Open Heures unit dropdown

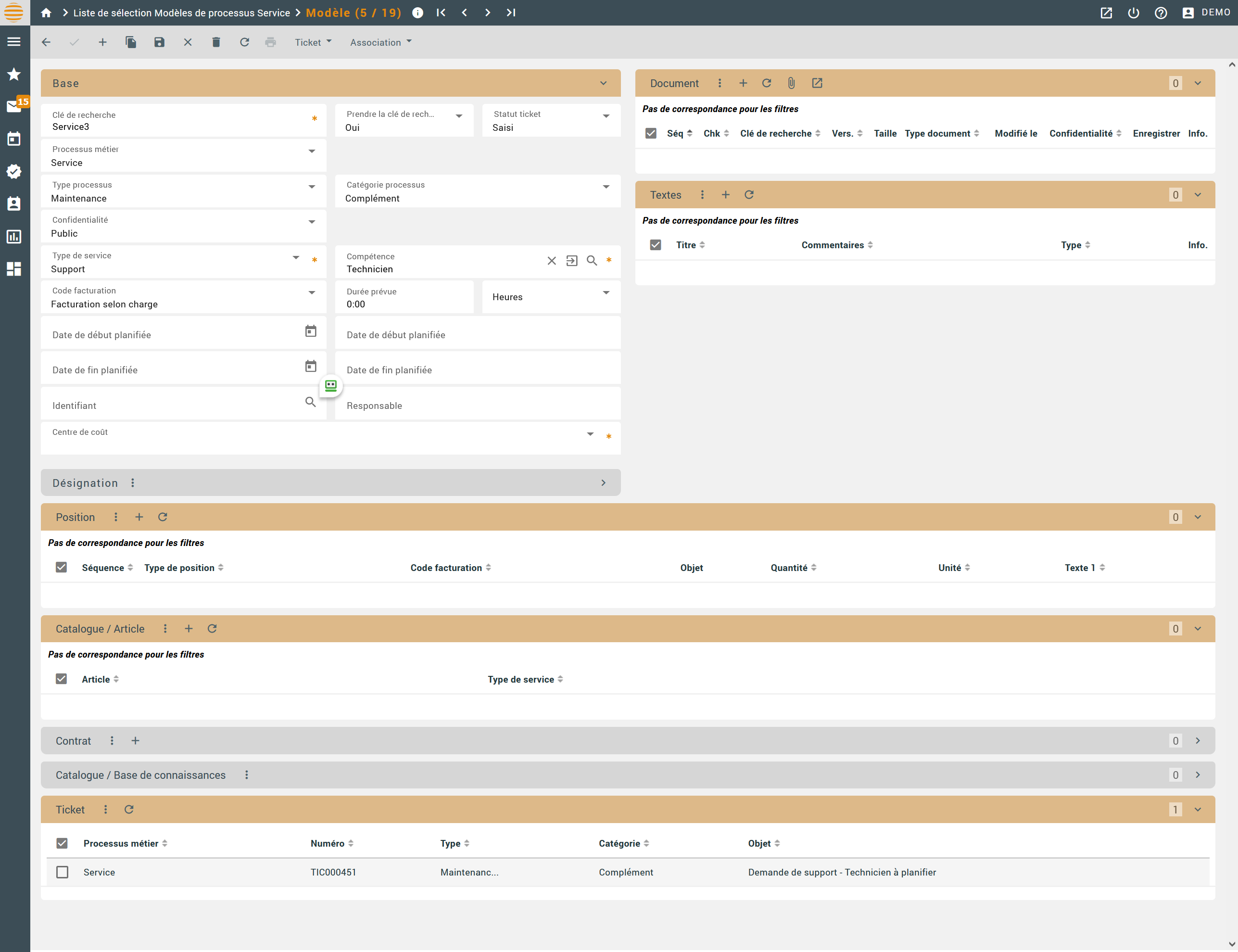click(606, 293)
